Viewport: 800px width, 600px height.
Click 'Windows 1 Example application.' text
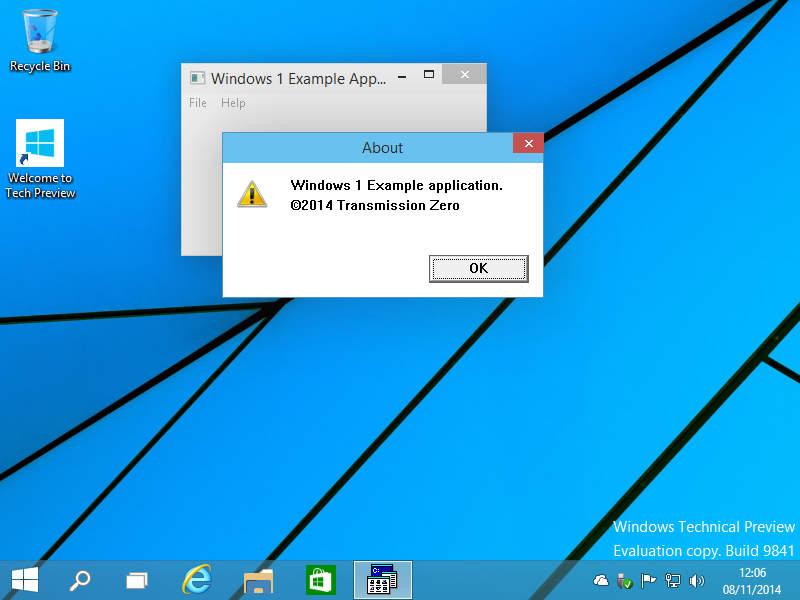(396, 185)
